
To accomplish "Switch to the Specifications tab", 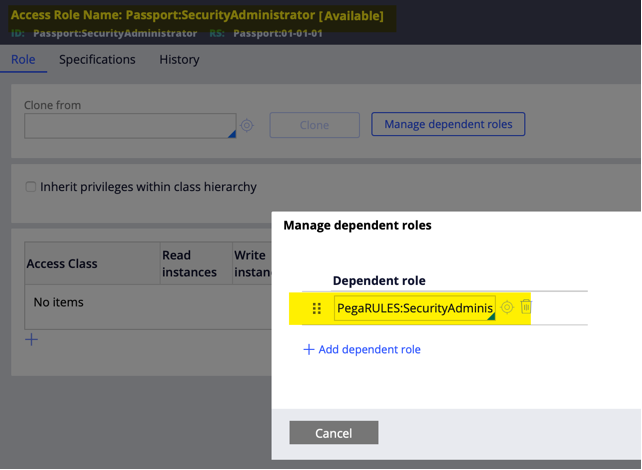I will point(97,60).
